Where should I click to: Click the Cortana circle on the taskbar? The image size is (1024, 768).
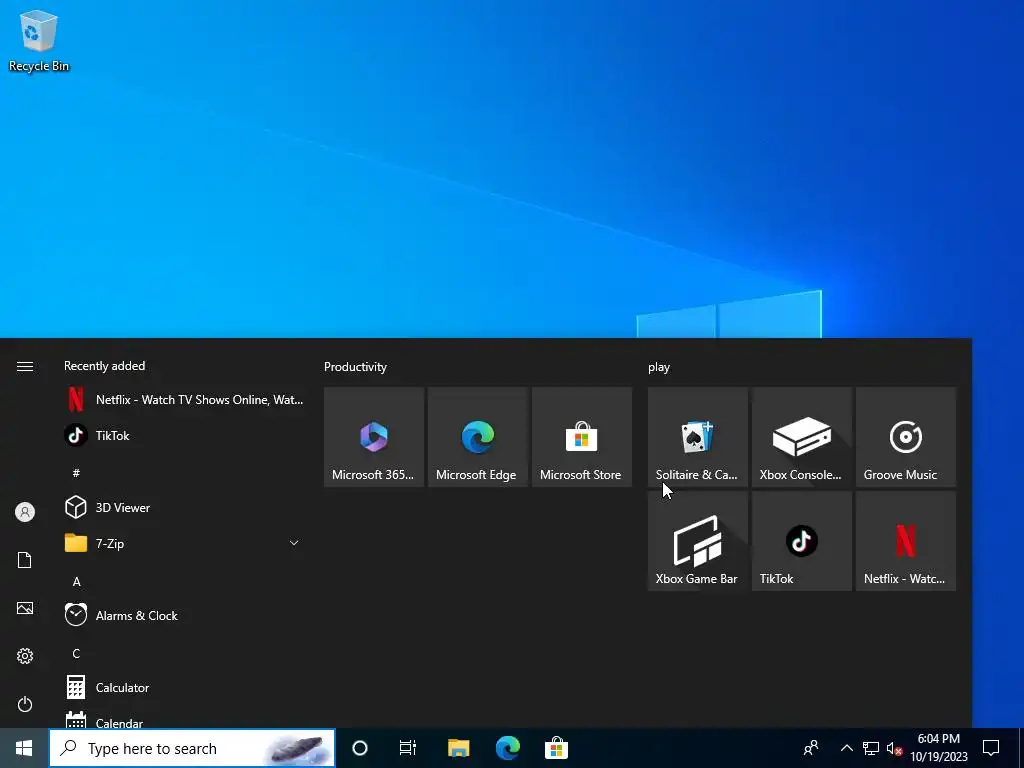tap(360, 748)
